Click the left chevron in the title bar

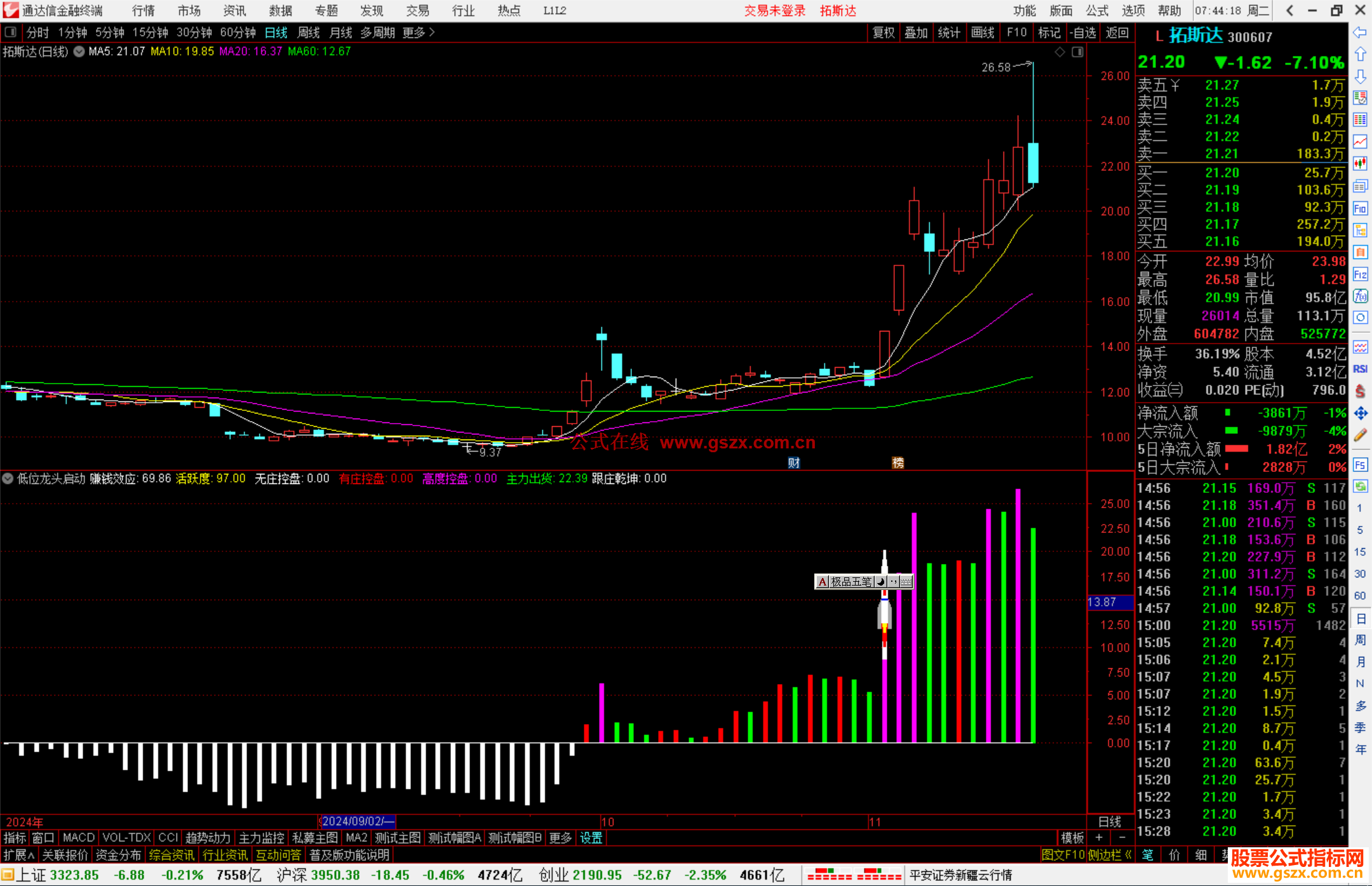[x=1289, y=10]
